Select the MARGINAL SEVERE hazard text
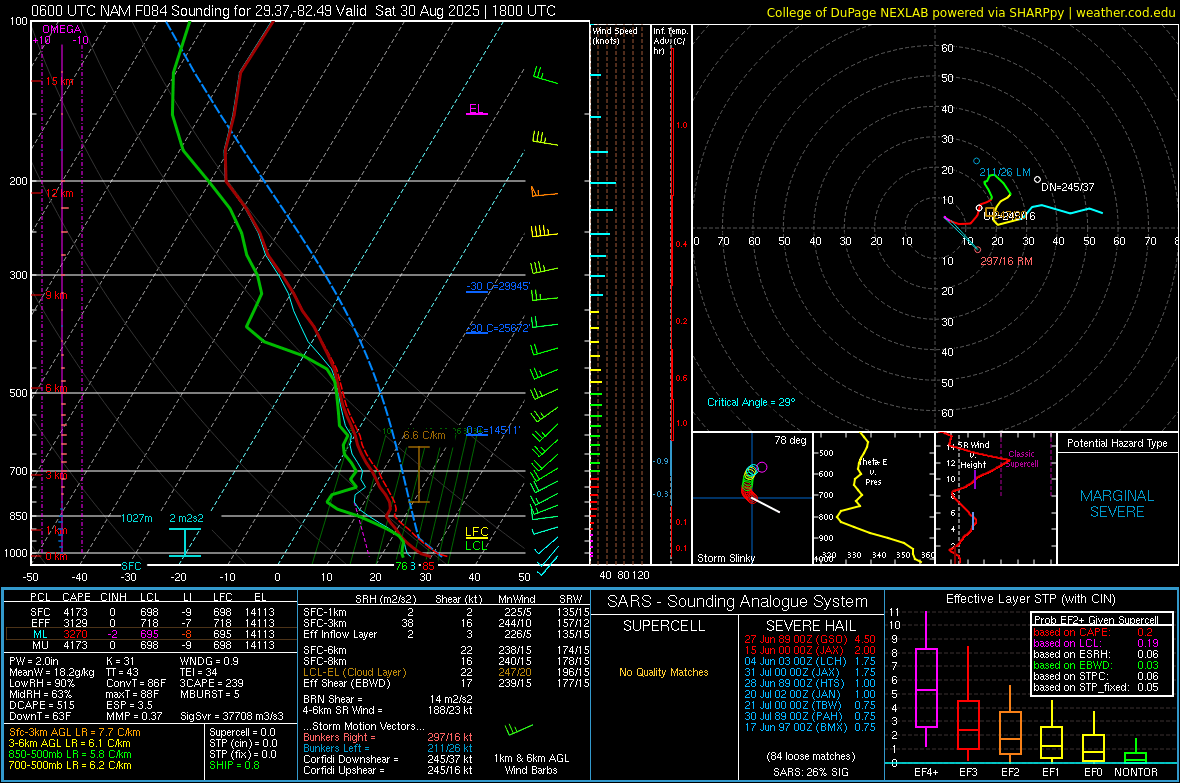Image resolution: width=1180 pixels, height=783 pixels. [1117, 504]
